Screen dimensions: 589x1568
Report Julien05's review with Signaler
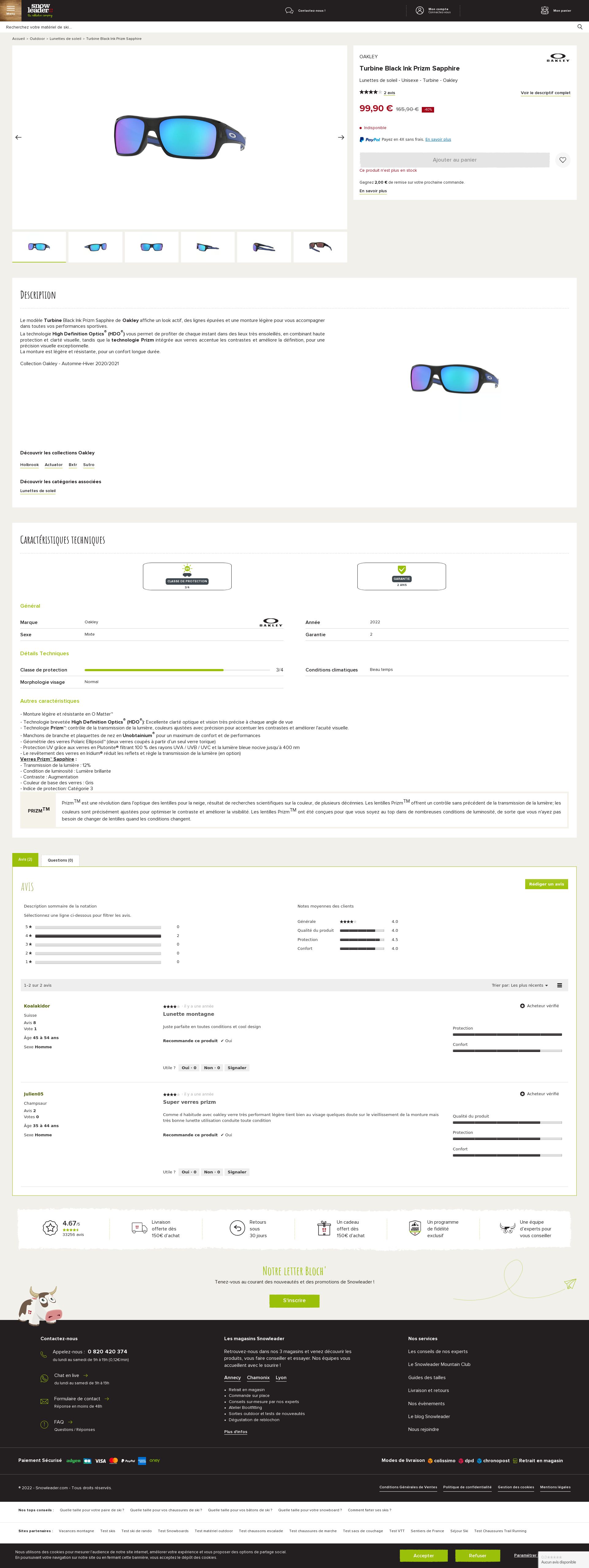pyautogui.click(x=237, y=1172)
